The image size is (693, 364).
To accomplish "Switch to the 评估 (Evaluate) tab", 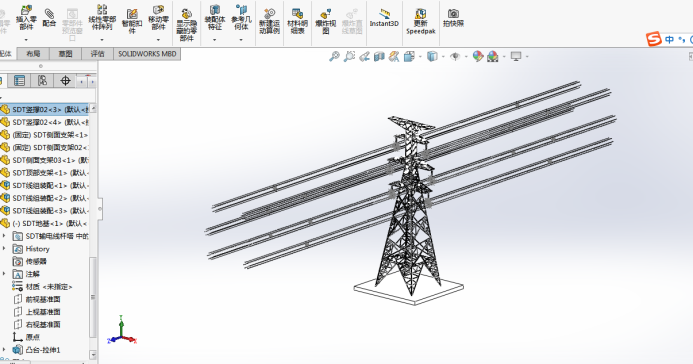I will (x=97, y=54).
